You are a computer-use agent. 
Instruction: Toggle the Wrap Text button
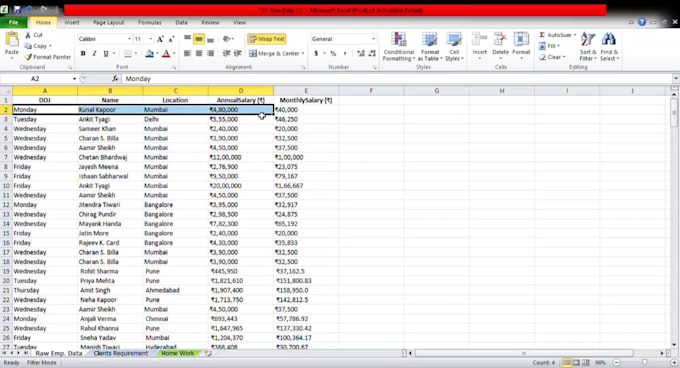(x=267, y=39)
